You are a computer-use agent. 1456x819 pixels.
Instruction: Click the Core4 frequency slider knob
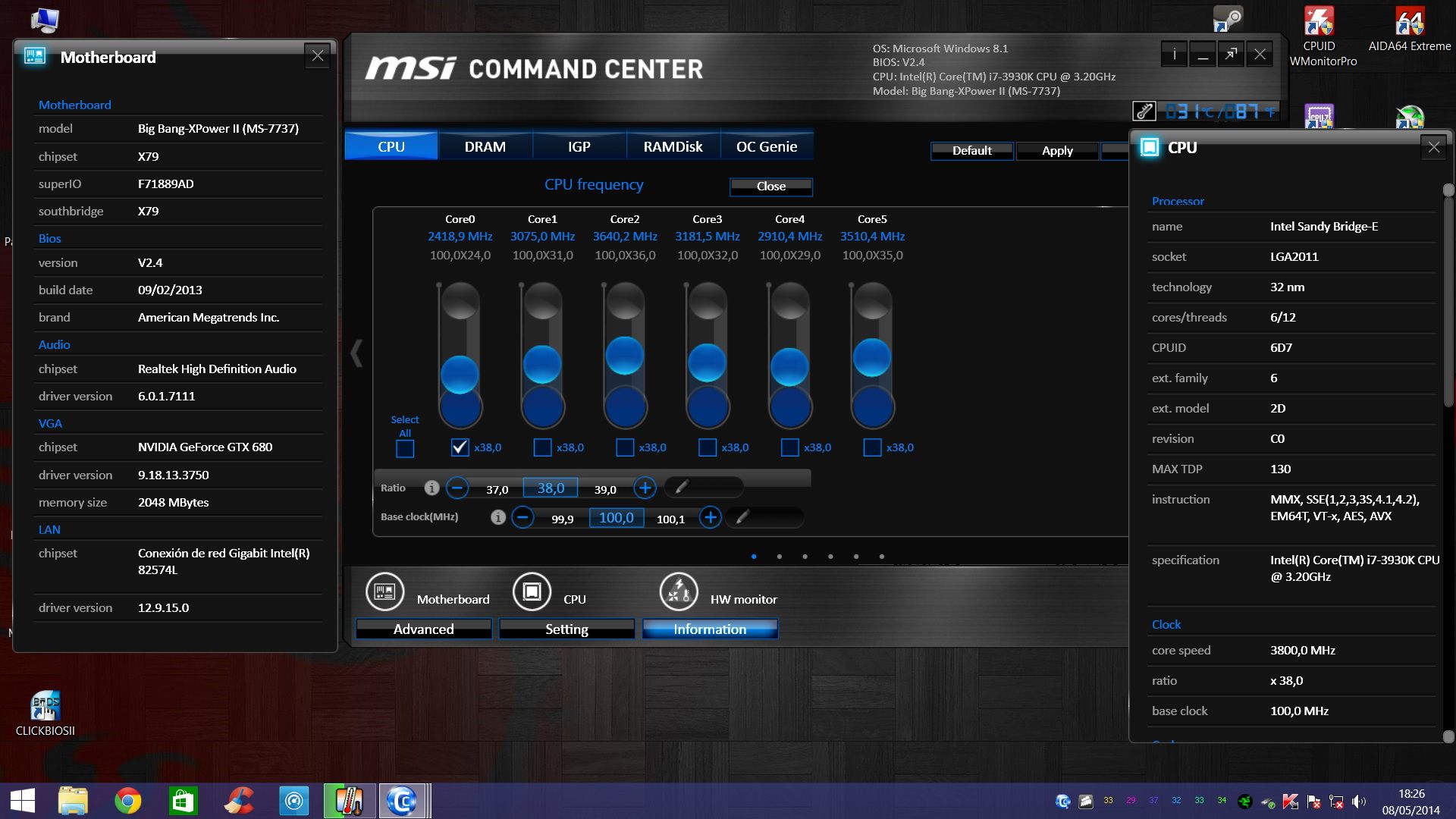(x=789, y=367)
